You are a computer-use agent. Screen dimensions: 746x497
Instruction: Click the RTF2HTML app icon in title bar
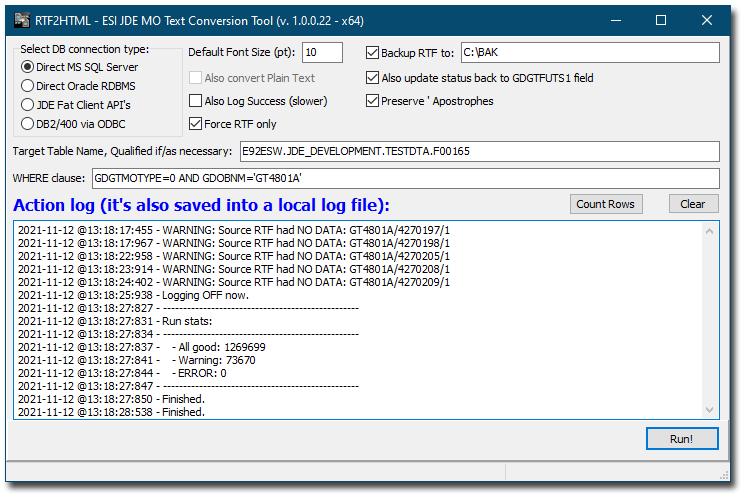point(22,20)
